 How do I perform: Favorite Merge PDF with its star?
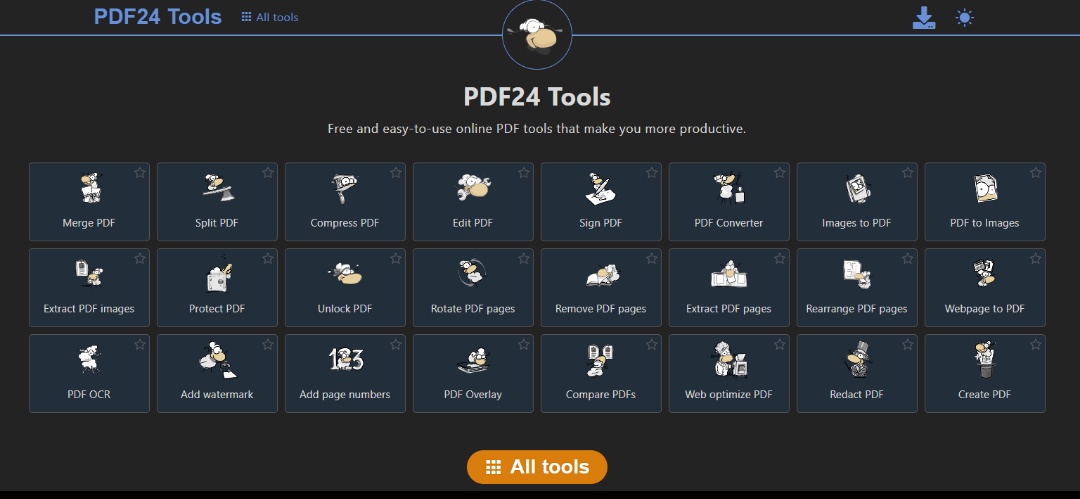tap(140, 172)
